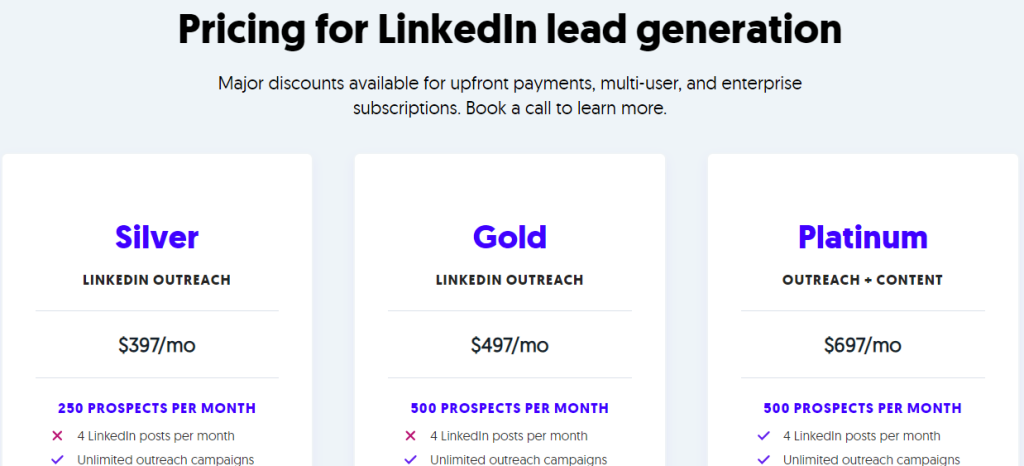The width and height of the screenshot is (1024, 466).
Task: Click Platinum's 500 Prospects Per Month label
Action: (x=862, y=408)
